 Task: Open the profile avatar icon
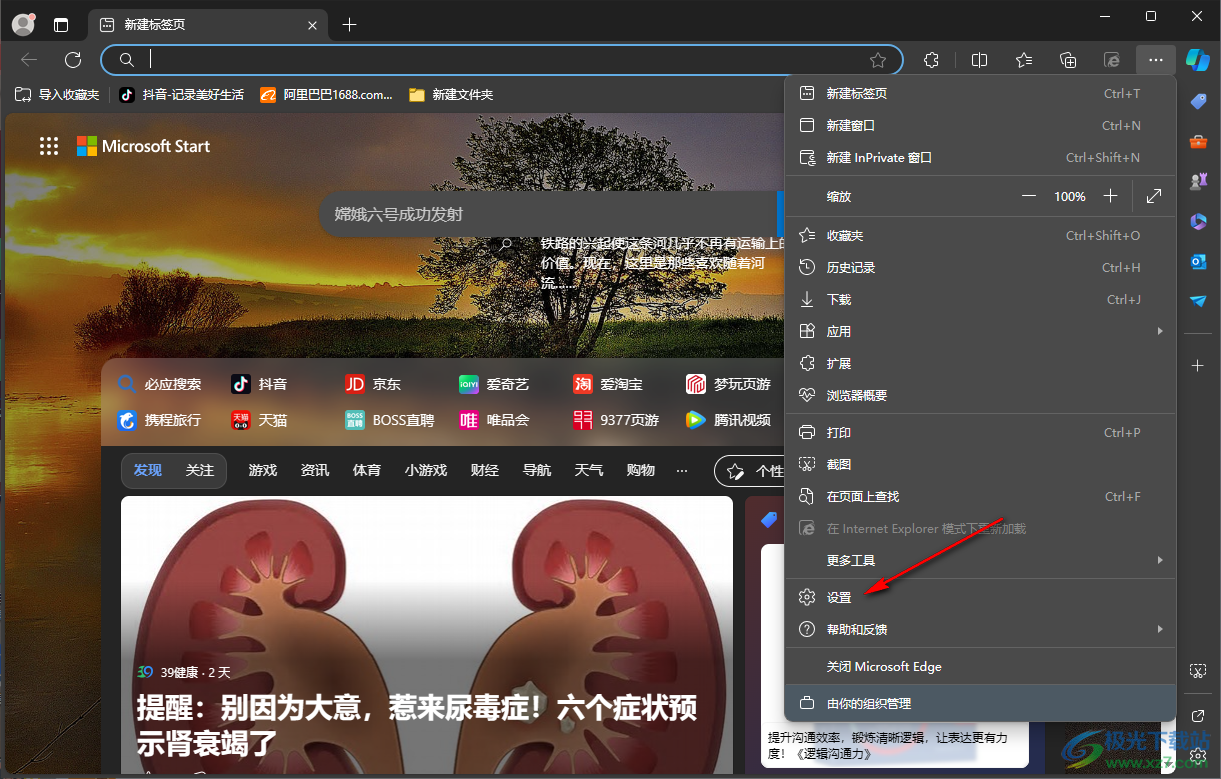point(22,24)
